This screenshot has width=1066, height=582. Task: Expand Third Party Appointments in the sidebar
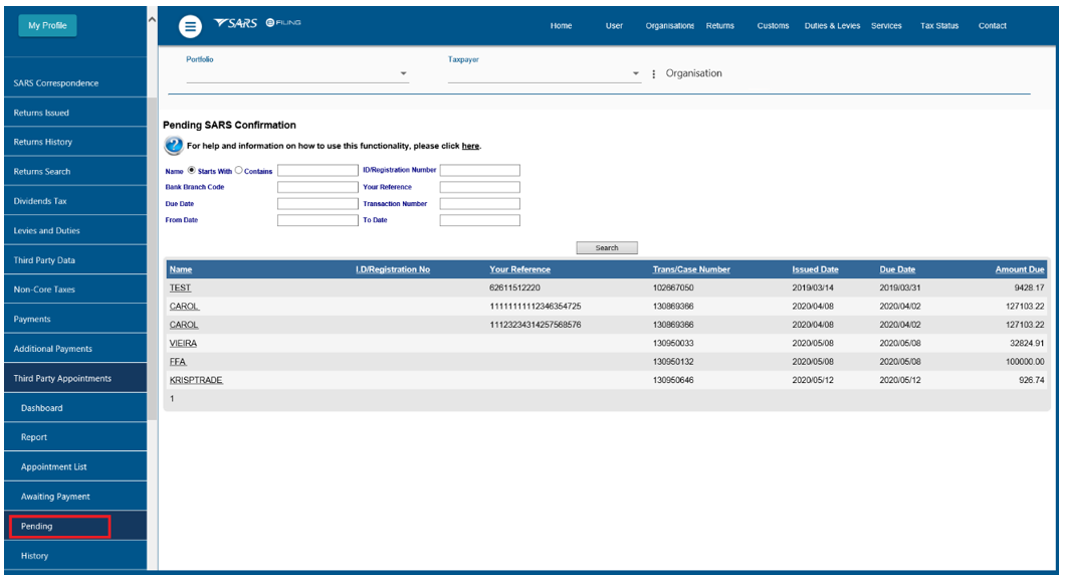(62, 379)
